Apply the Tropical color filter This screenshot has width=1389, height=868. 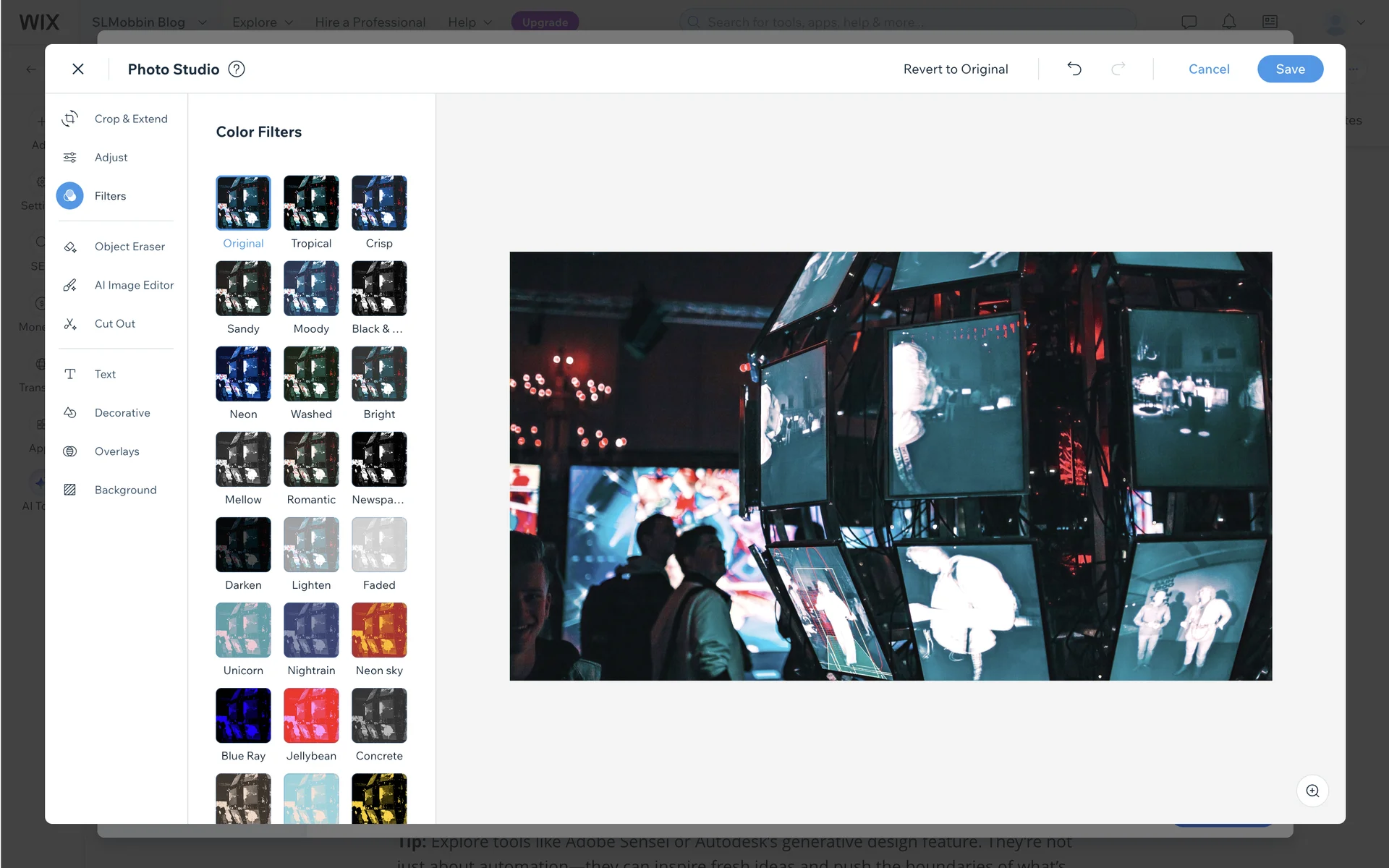[311, 203]
